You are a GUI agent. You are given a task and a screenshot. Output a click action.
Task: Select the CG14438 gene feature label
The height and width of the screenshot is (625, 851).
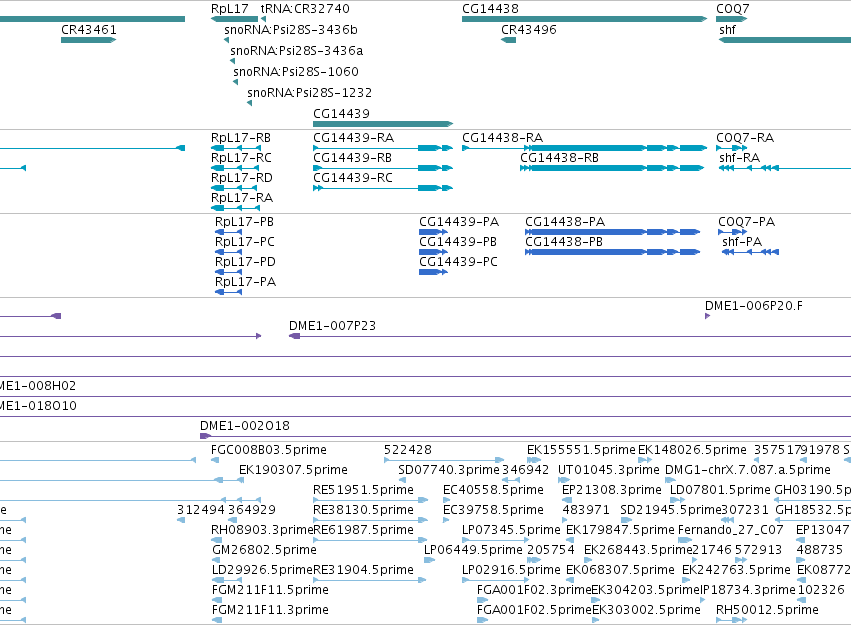[490, 9]
